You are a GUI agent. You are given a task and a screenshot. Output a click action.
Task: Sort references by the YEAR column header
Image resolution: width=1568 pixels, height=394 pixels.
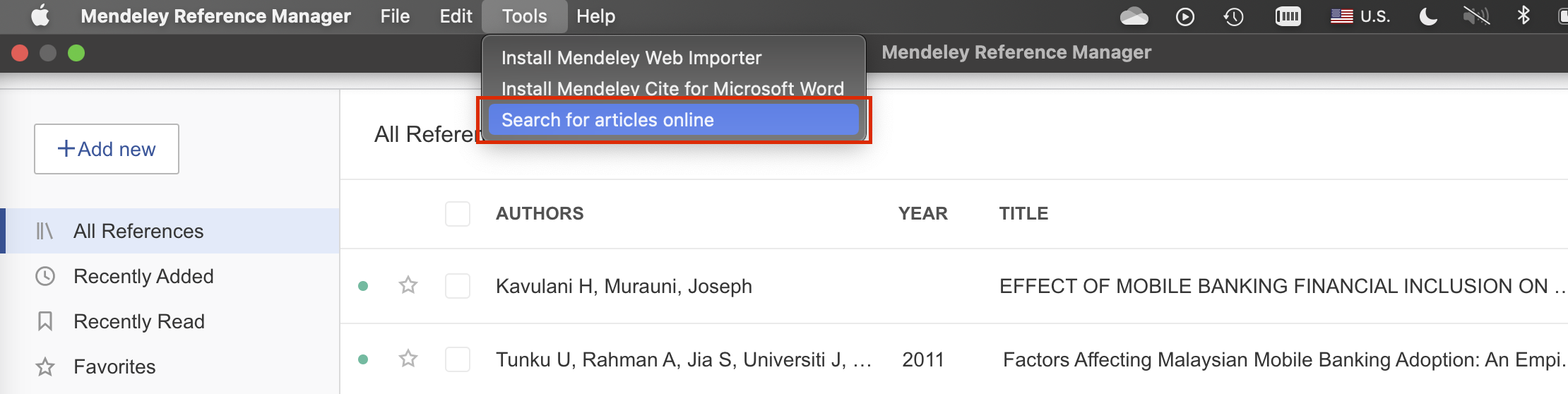pos(922,213)
